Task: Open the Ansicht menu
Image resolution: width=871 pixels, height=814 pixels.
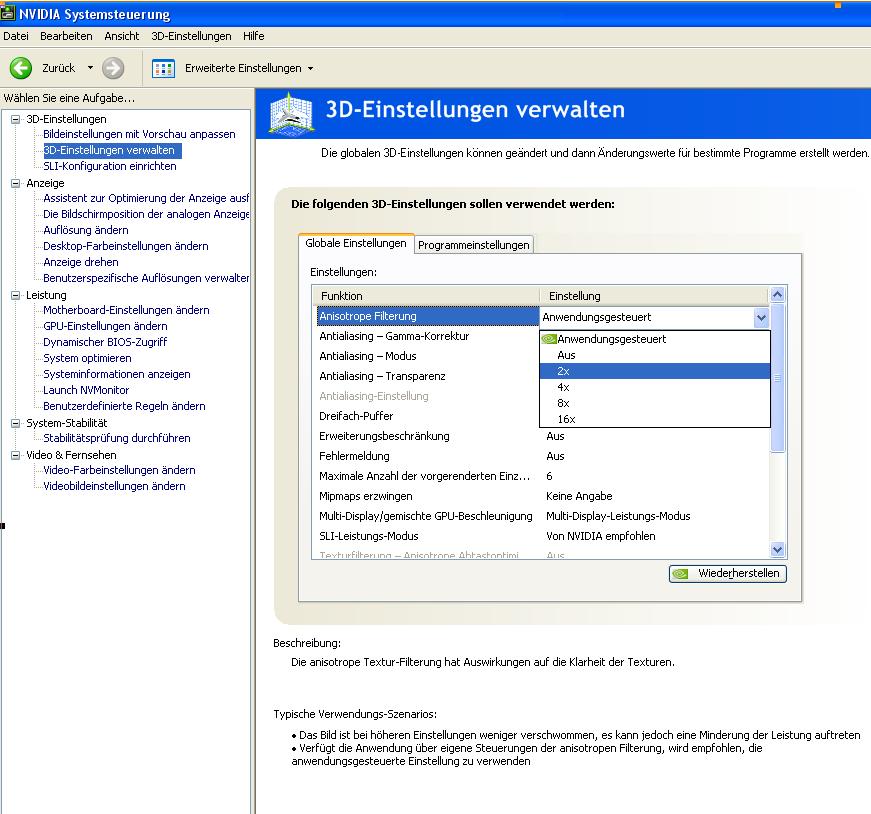Action: click(122, 36)
